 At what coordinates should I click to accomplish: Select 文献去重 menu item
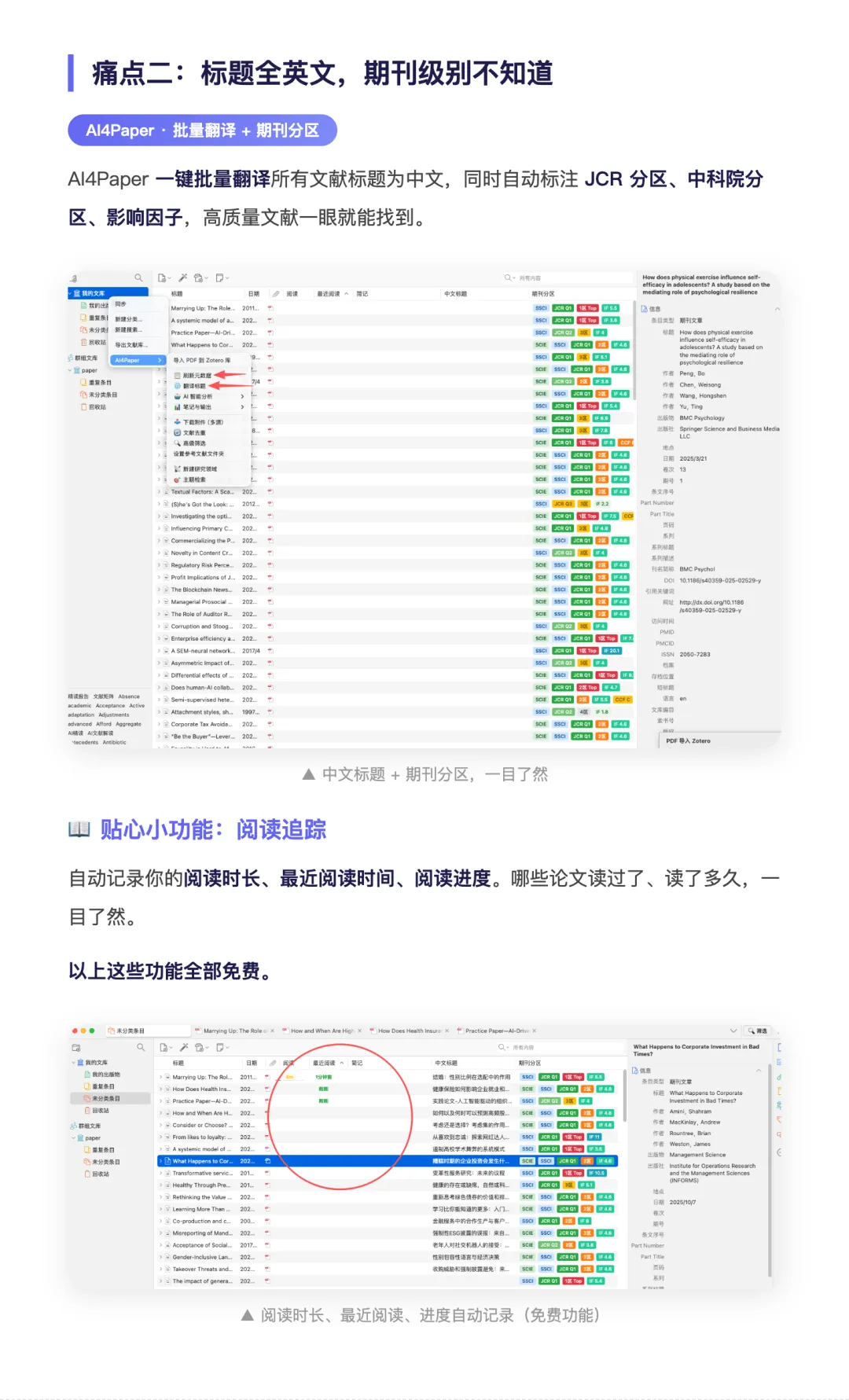coord(194,432)
